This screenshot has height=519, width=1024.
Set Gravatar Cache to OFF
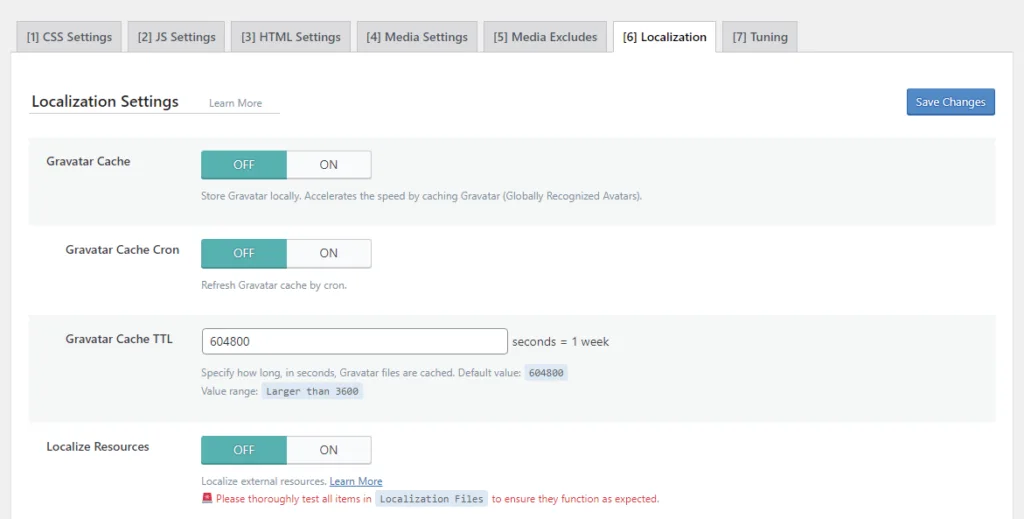point(244,165)
